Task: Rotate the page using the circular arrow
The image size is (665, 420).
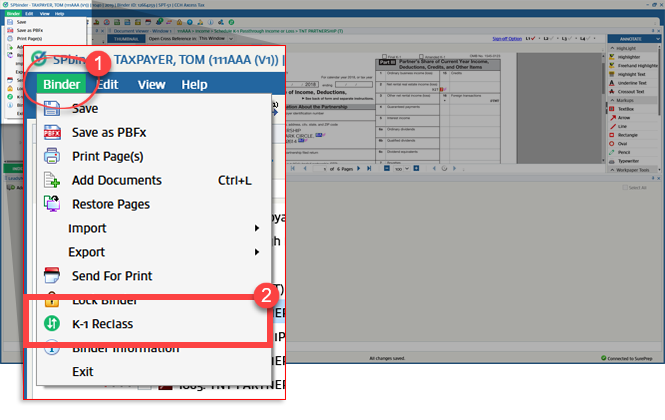Action: 444,168
